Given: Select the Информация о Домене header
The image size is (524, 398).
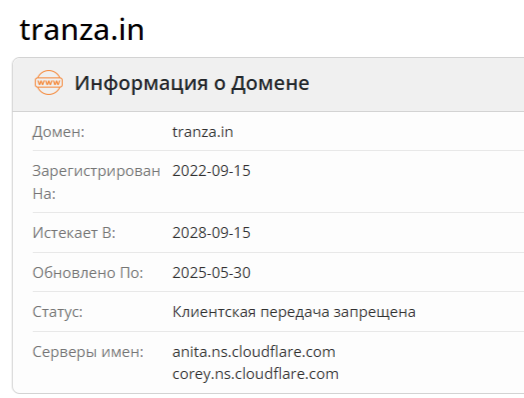Looking at the screenshot, I should point(192,83).
